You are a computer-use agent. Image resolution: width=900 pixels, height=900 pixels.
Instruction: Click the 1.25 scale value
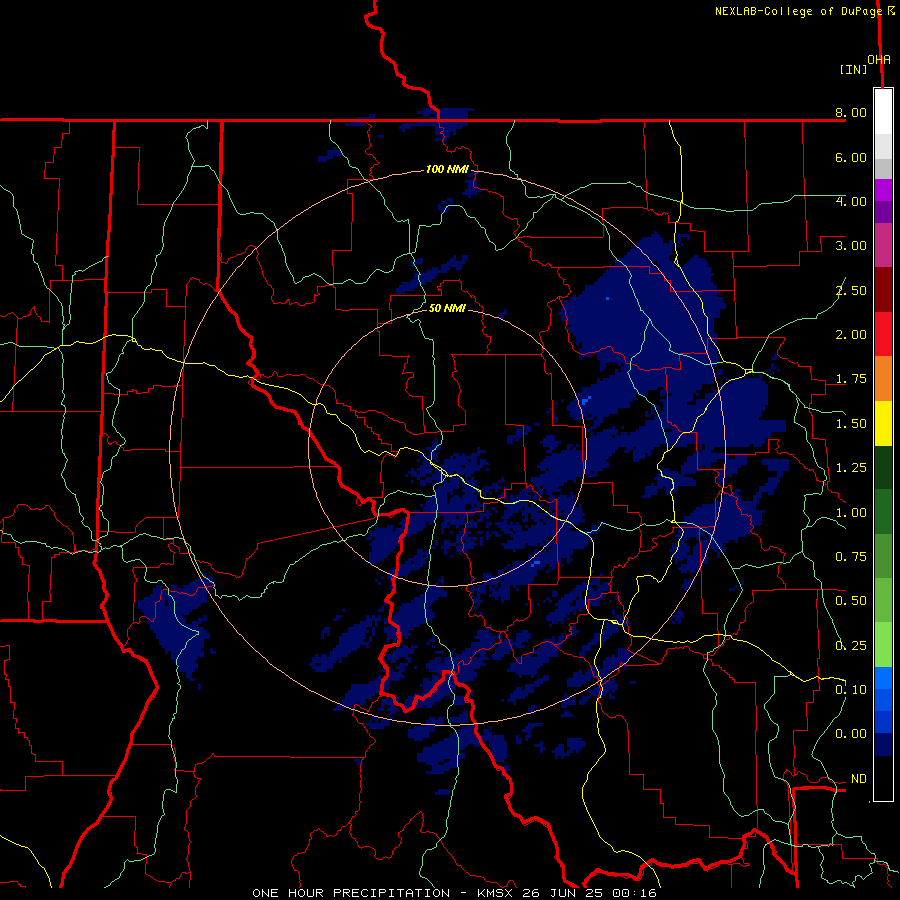click(x=851, y=468)
